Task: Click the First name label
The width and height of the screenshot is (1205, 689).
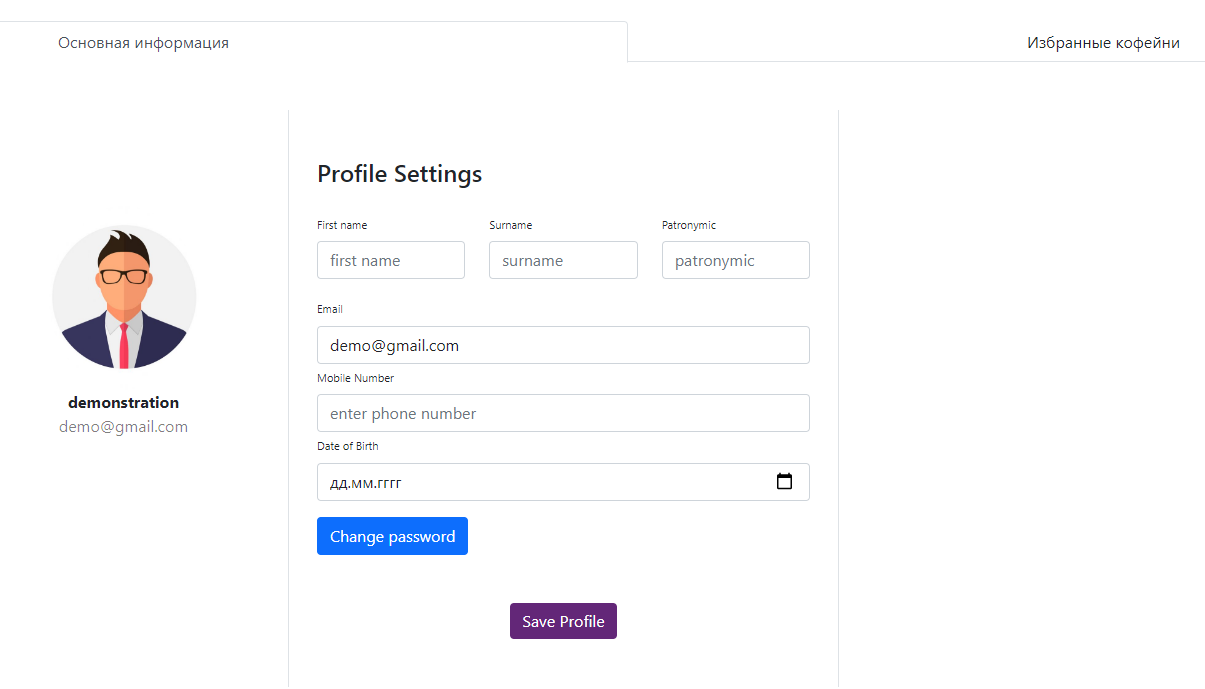Action: (342, 226)
